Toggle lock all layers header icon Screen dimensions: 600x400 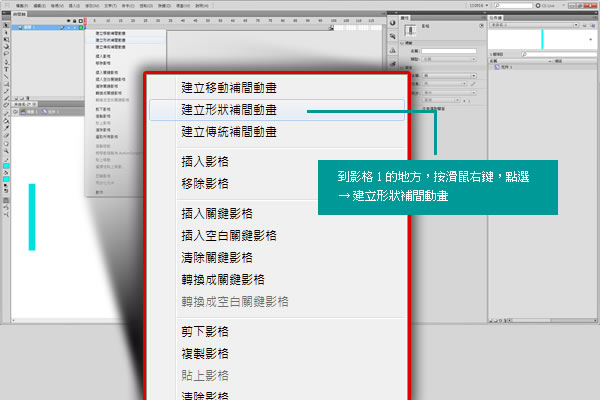(75, 21)
